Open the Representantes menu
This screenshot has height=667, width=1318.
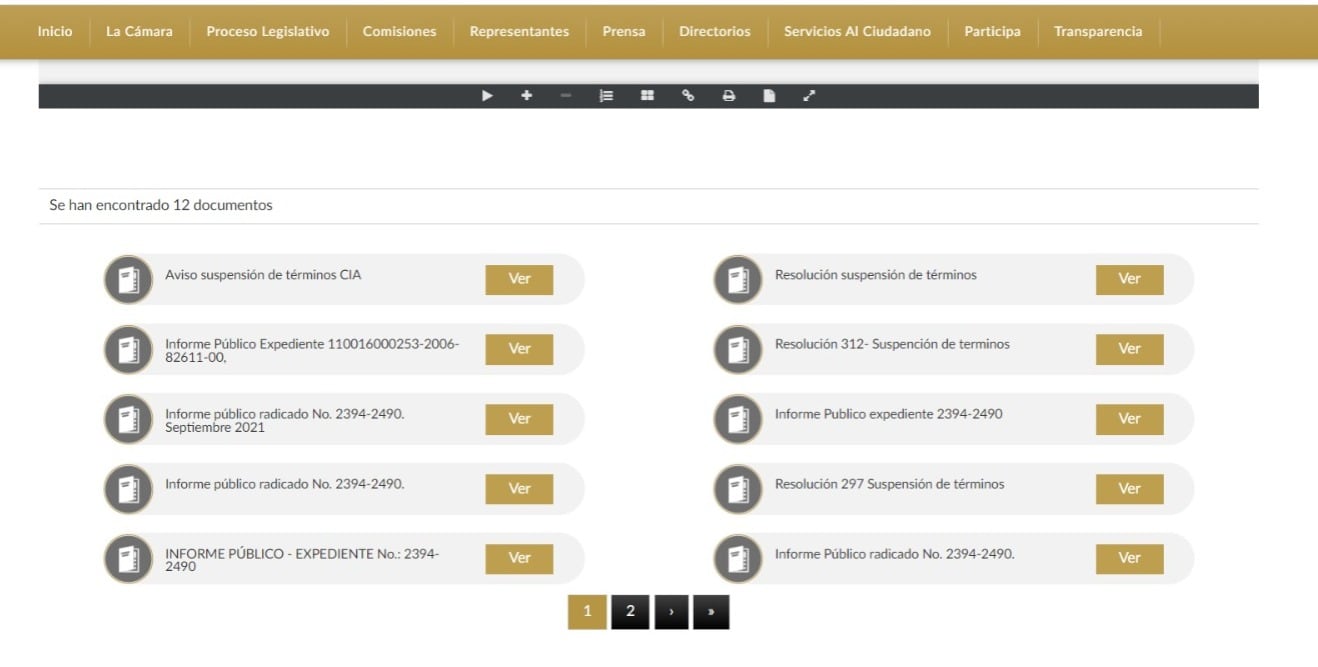pyautogui.click(x=519, y=31)
